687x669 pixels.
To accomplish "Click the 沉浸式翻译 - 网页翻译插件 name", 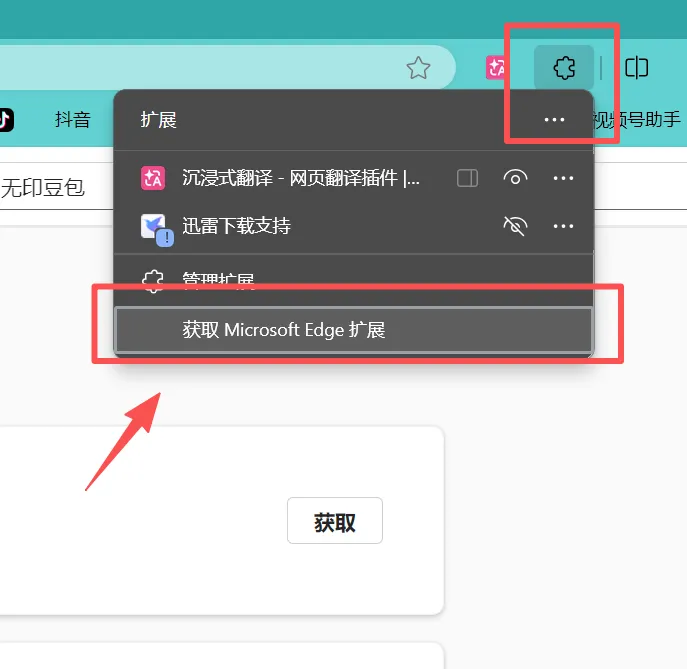I will click(301, 178).
